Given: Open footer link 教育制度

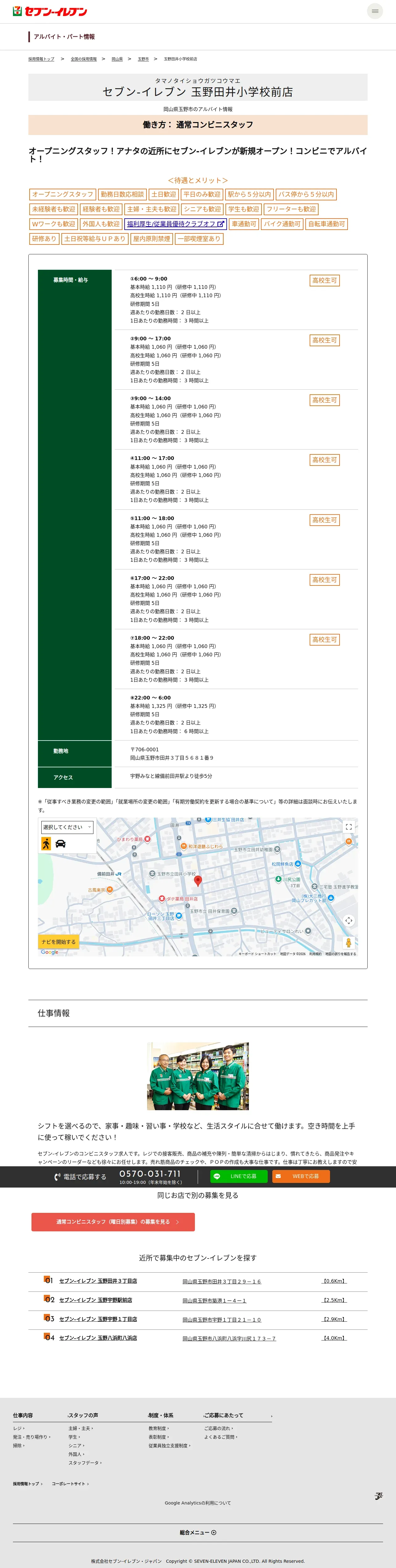Looking at the screenshot, I should coord(159,1428).
